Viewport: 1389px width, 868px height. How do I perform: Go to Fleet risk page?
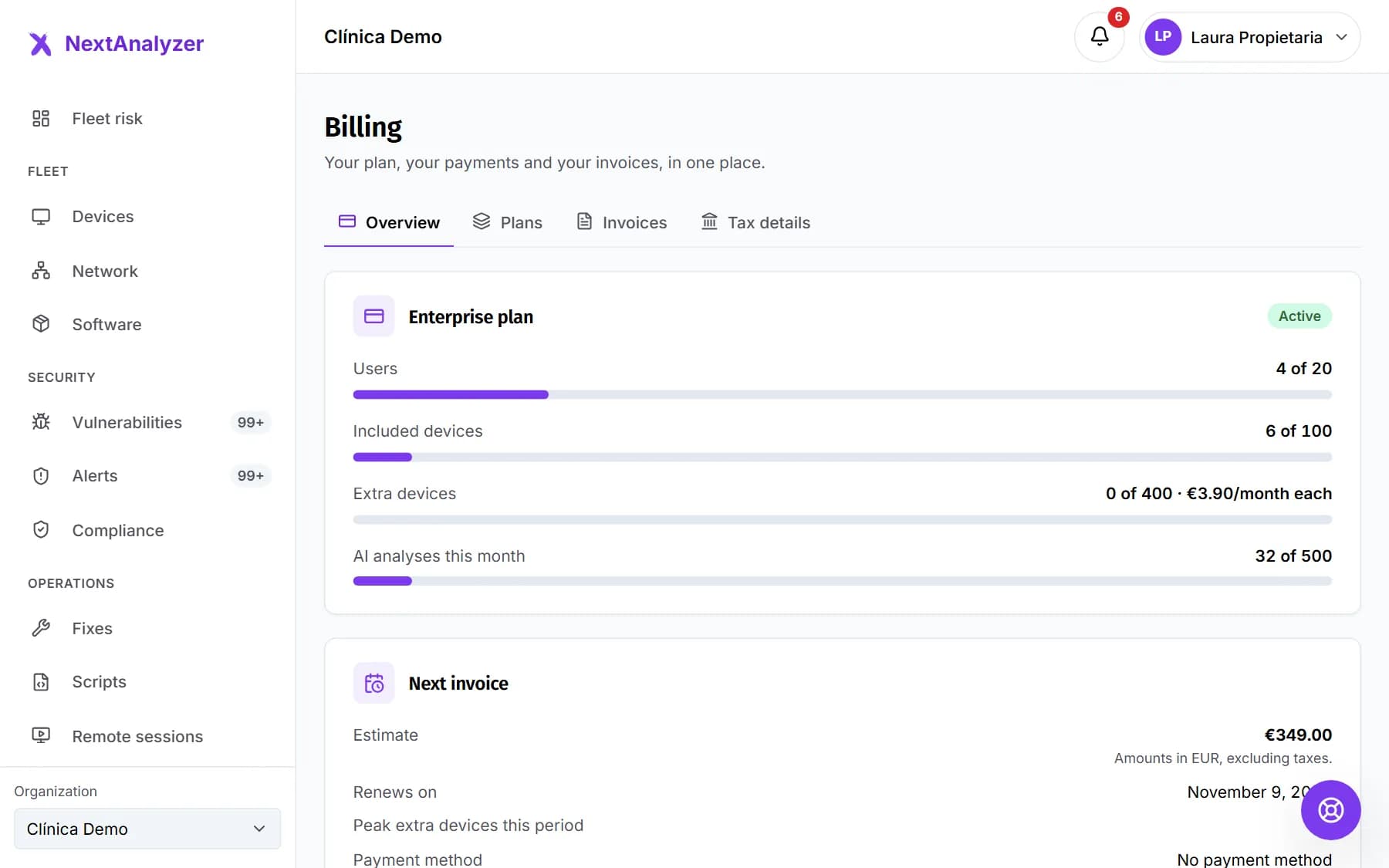click(147, 119)
